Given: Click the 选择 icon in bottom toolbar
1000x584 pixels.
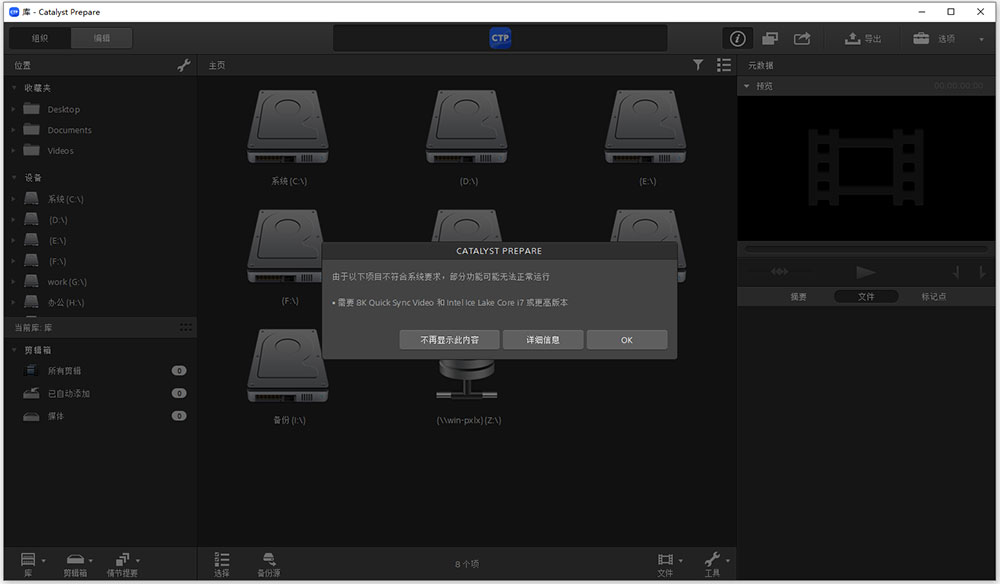Looking at the screenshot, I should 221,564.
